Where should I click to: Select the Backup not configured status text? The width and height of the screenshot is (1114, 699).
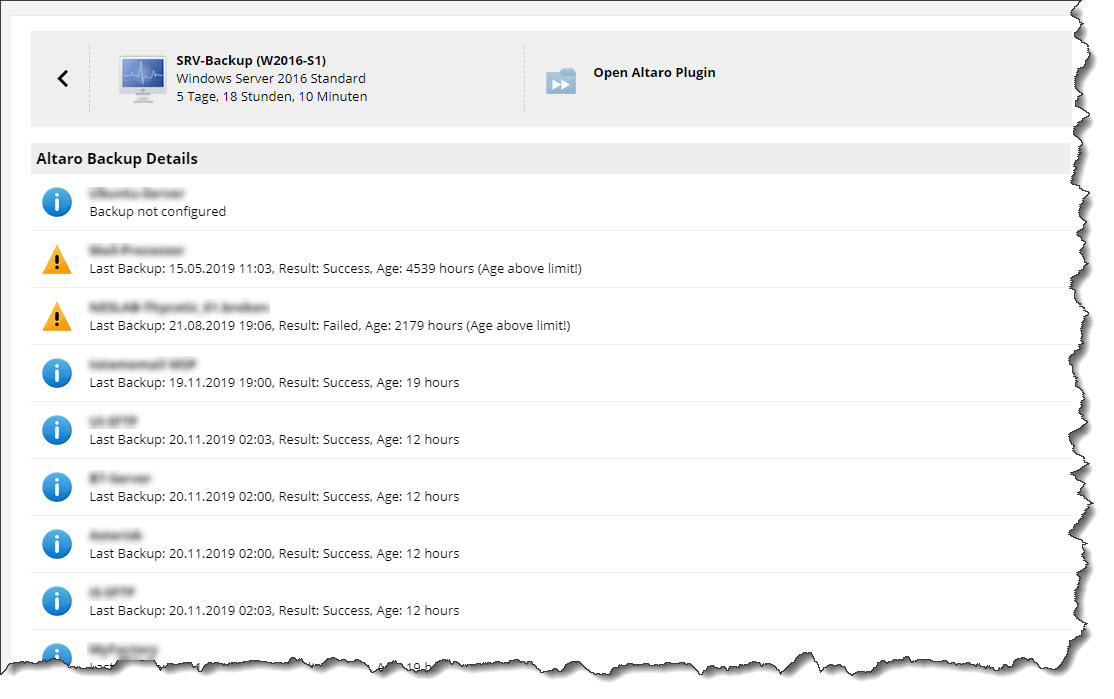click(x=158, y=212)
